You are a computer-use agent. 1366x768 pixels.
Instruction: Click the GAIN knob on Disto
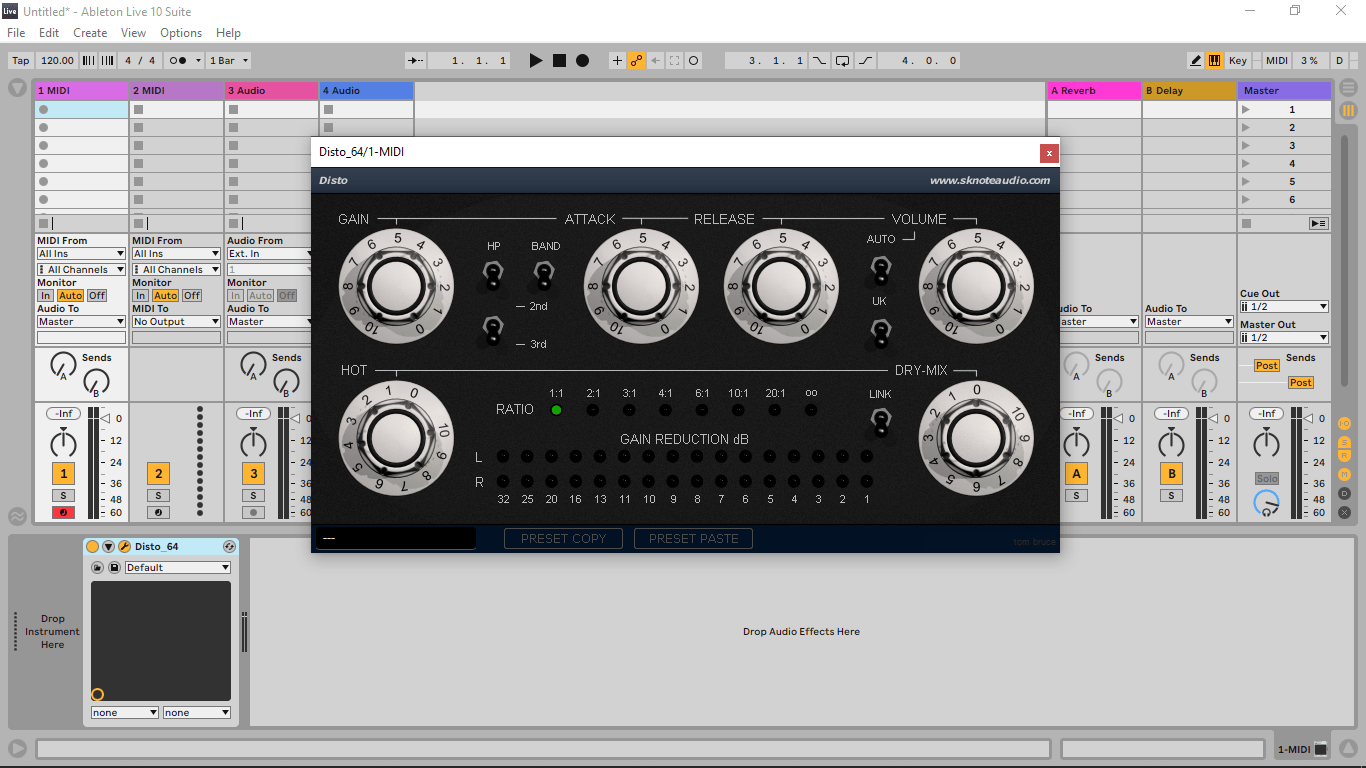[x=397, y=286]
